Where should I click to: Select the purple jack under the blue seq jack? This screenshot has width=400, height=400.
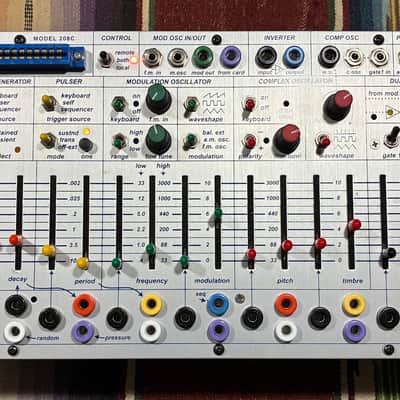[x=218, y=331]
